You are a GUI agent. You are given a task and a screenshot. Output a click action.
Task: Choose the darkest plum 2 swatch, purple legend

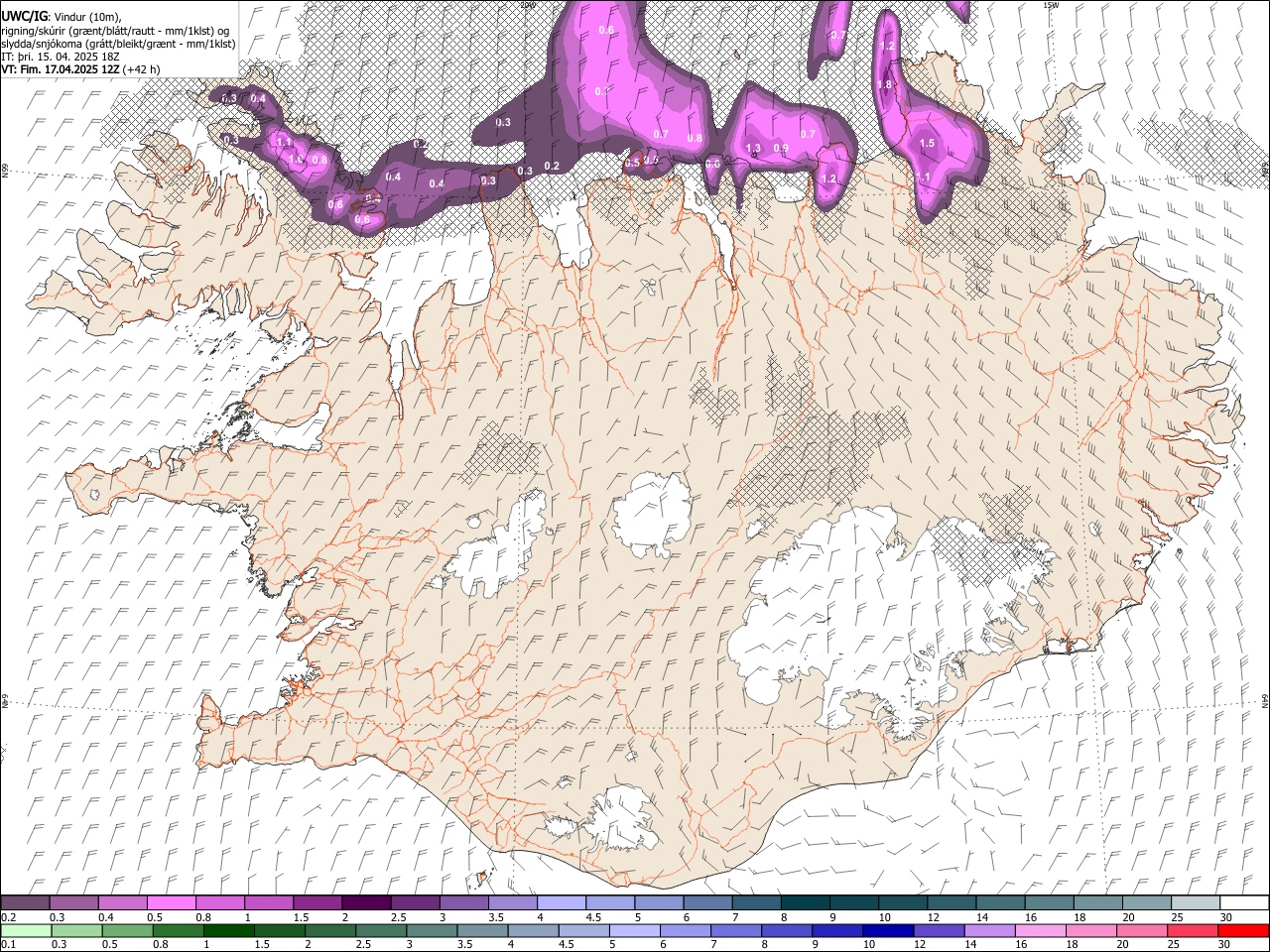click(x=365, y=902)
